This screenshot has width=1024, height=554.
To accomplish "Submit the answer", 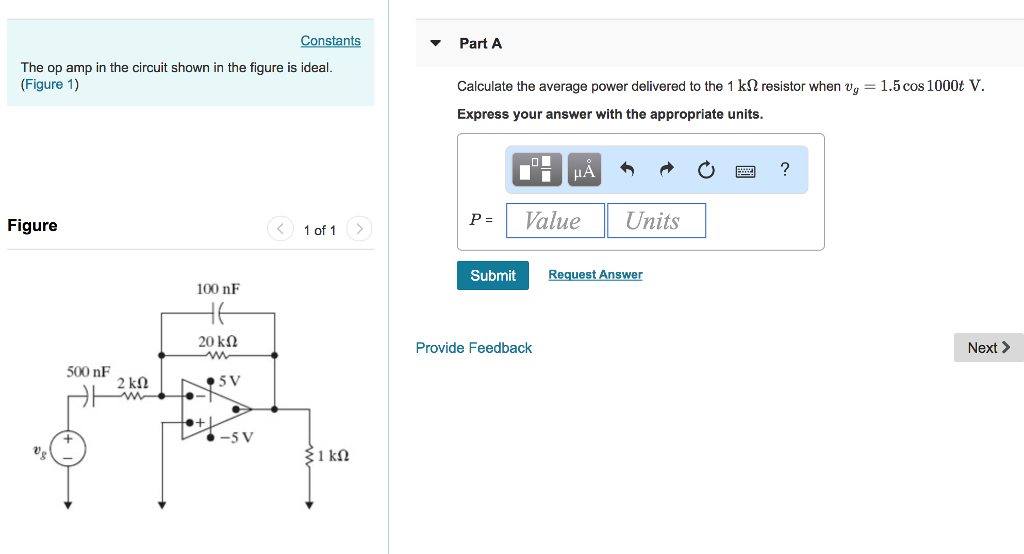I will point(493,276).
